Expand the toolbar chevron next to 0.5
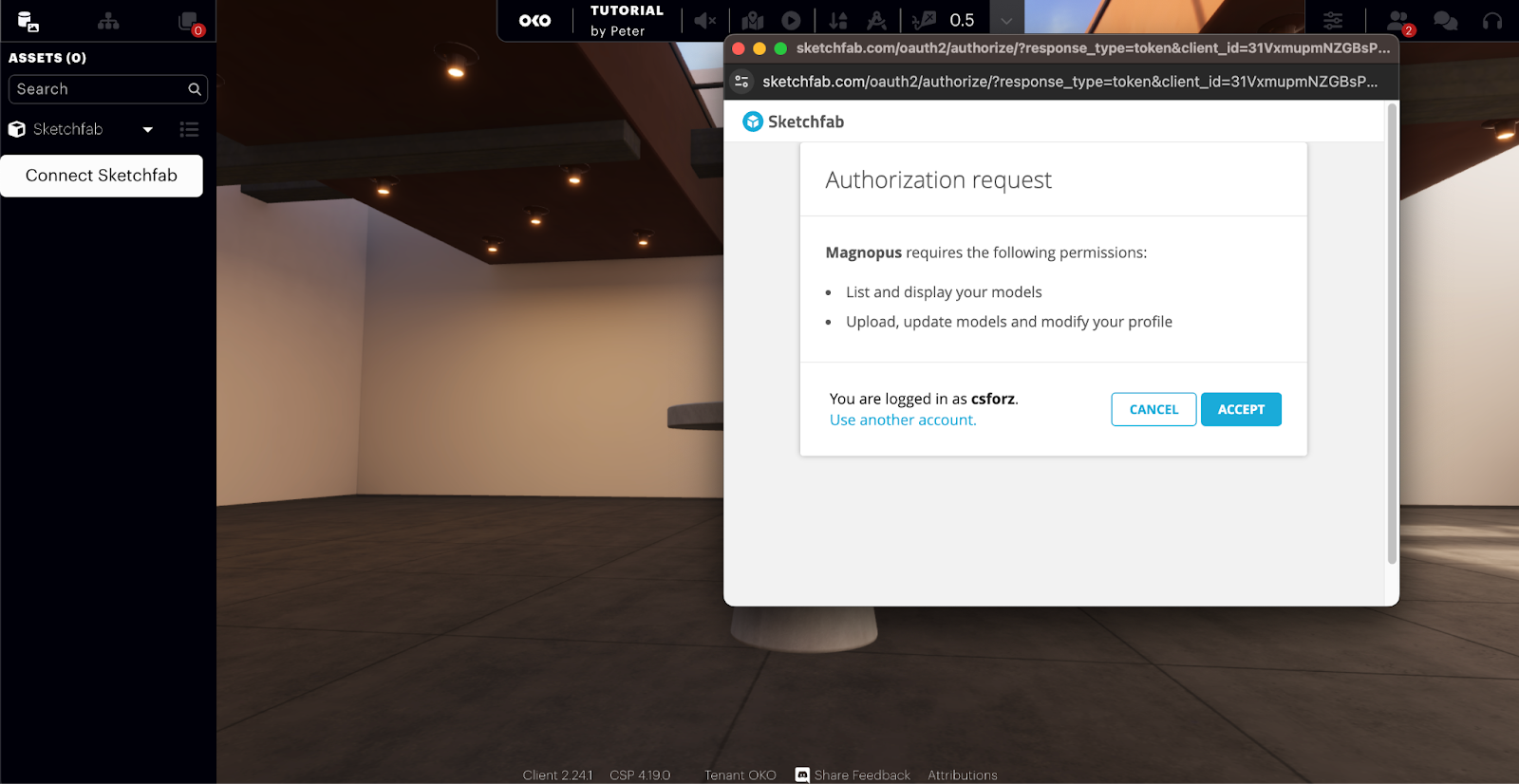1519x784 pixels. pos(1006,20)
